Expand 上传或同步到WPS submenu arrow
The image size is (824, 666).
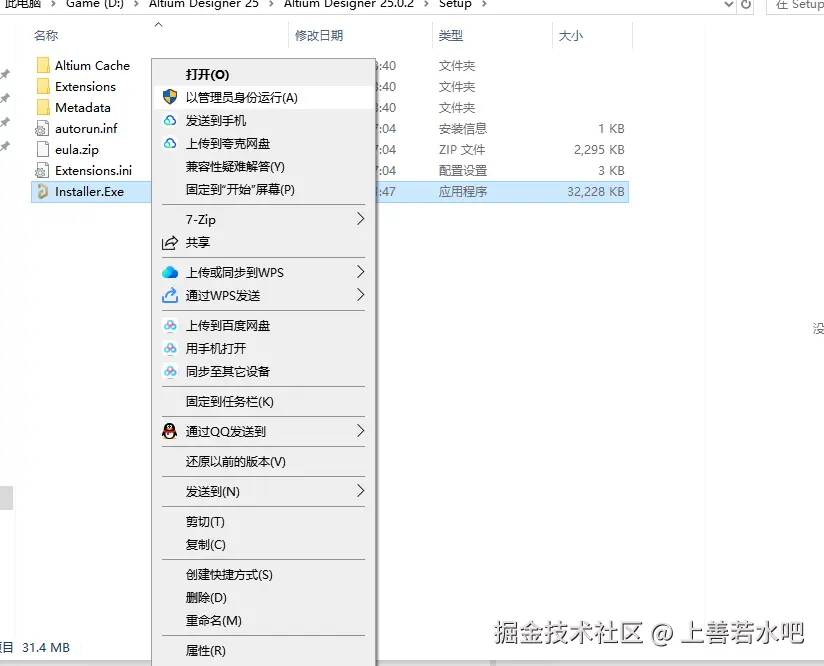[360, 272]
